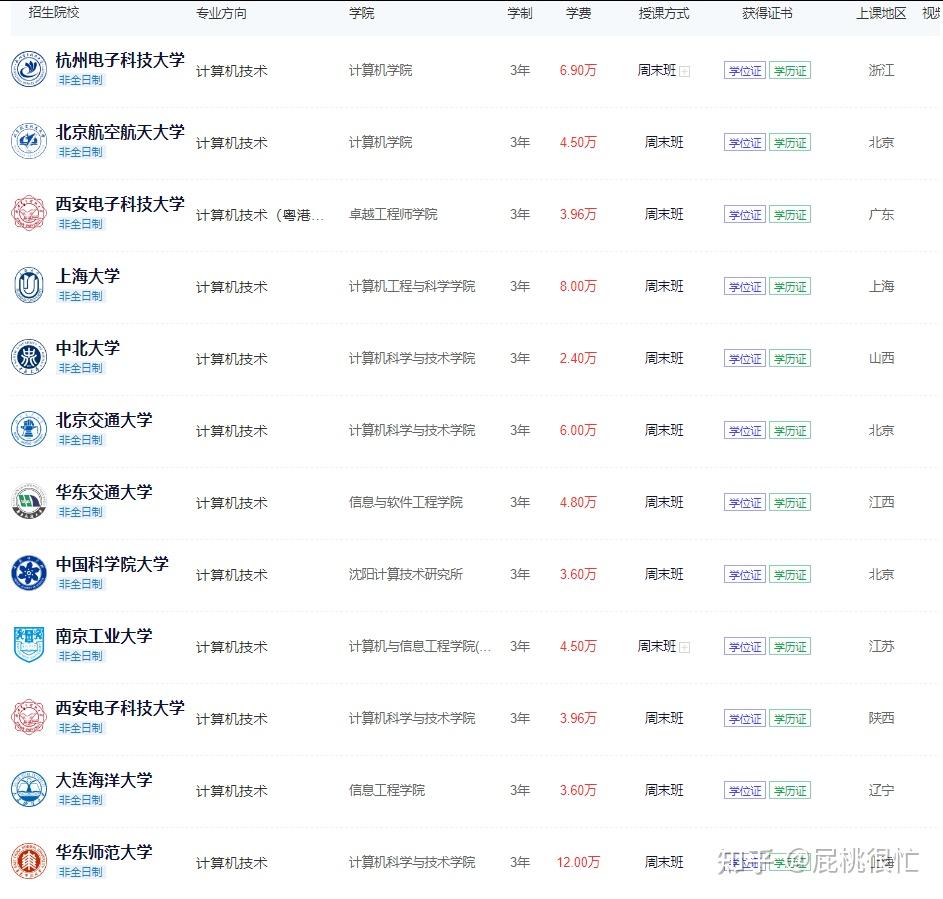Click the 华东师范大学 logo icon
Viewport: 943px width, 899px height.
29,861
